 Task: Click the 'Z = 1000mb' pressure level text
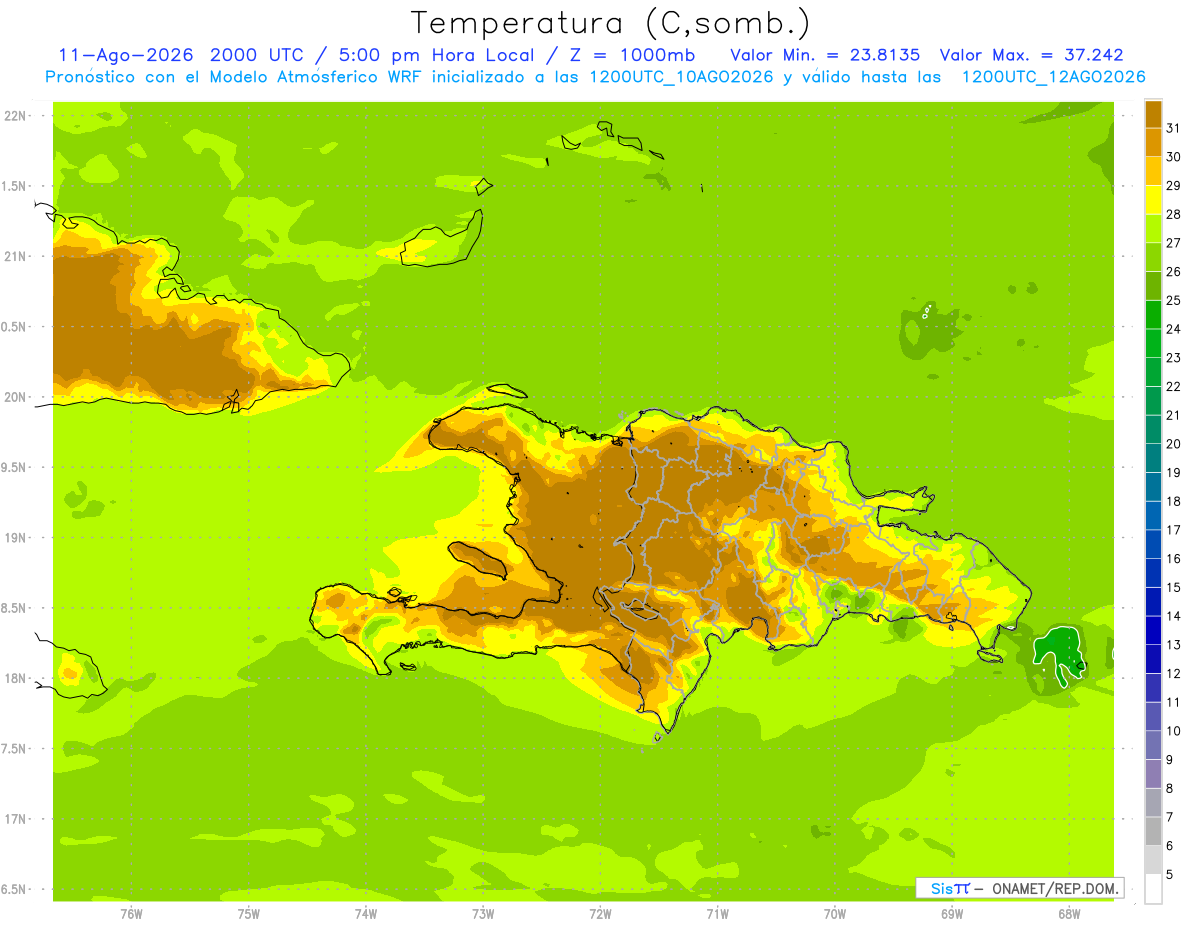coord(633,55)
